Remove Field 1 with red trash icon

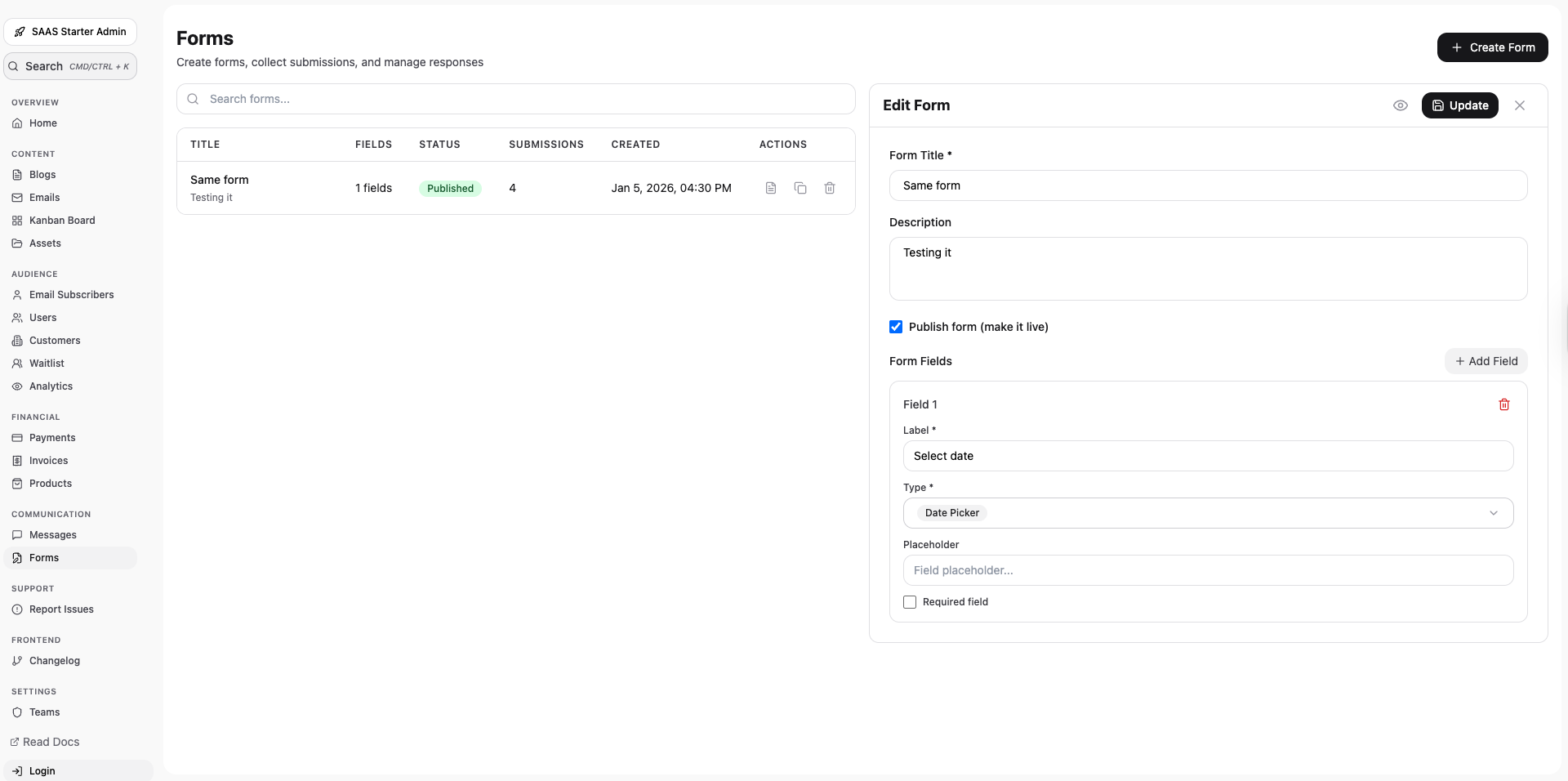[x=1504, y=404]
